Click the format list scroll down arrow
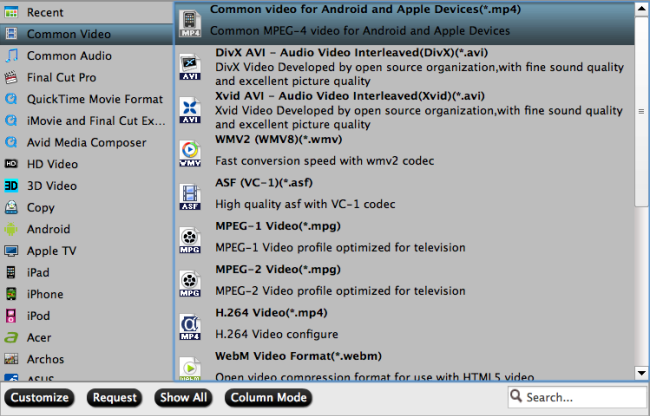The width and height of the screenshot is (650, 416). pos(641,372)
